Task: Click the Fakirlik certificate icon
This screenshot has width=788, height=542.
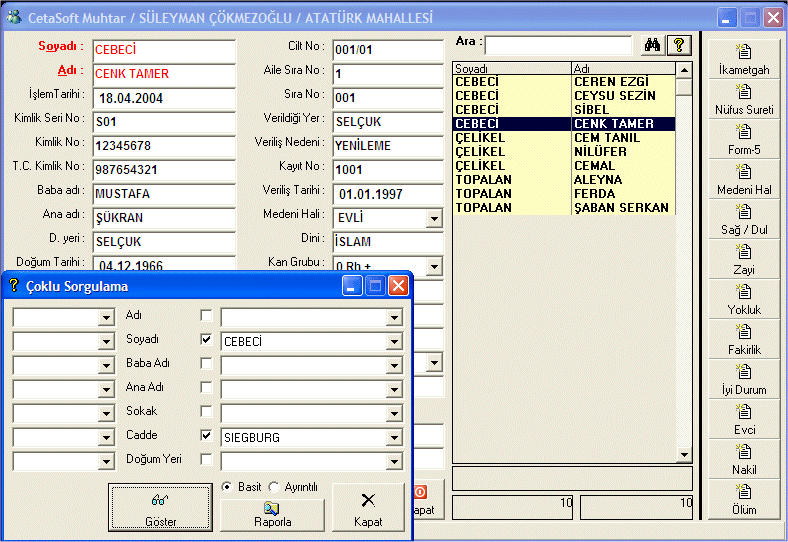Action: pyautogui.click(x=743, y=332)
